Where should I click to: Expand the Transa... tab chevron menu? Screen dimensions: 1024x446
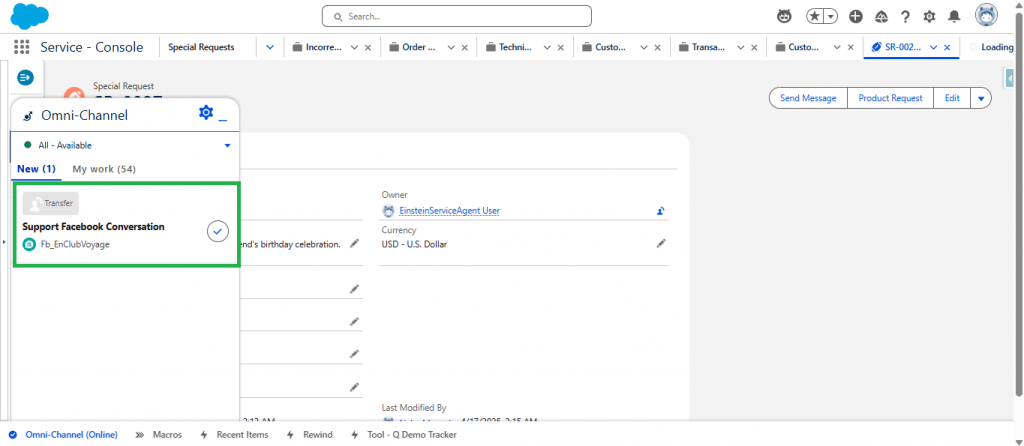click(741, 47)
